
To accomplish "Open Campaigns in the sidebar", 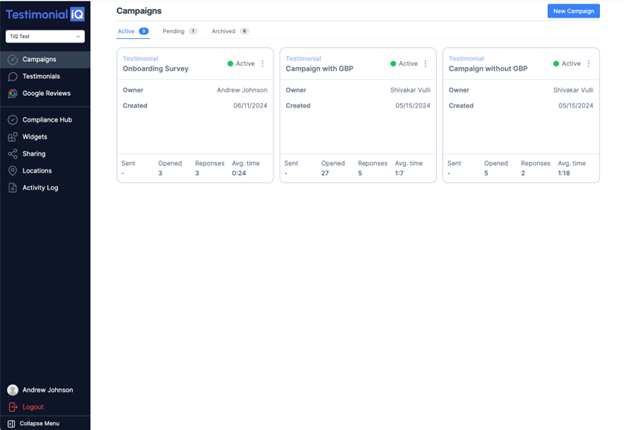I will coord(45,60).
